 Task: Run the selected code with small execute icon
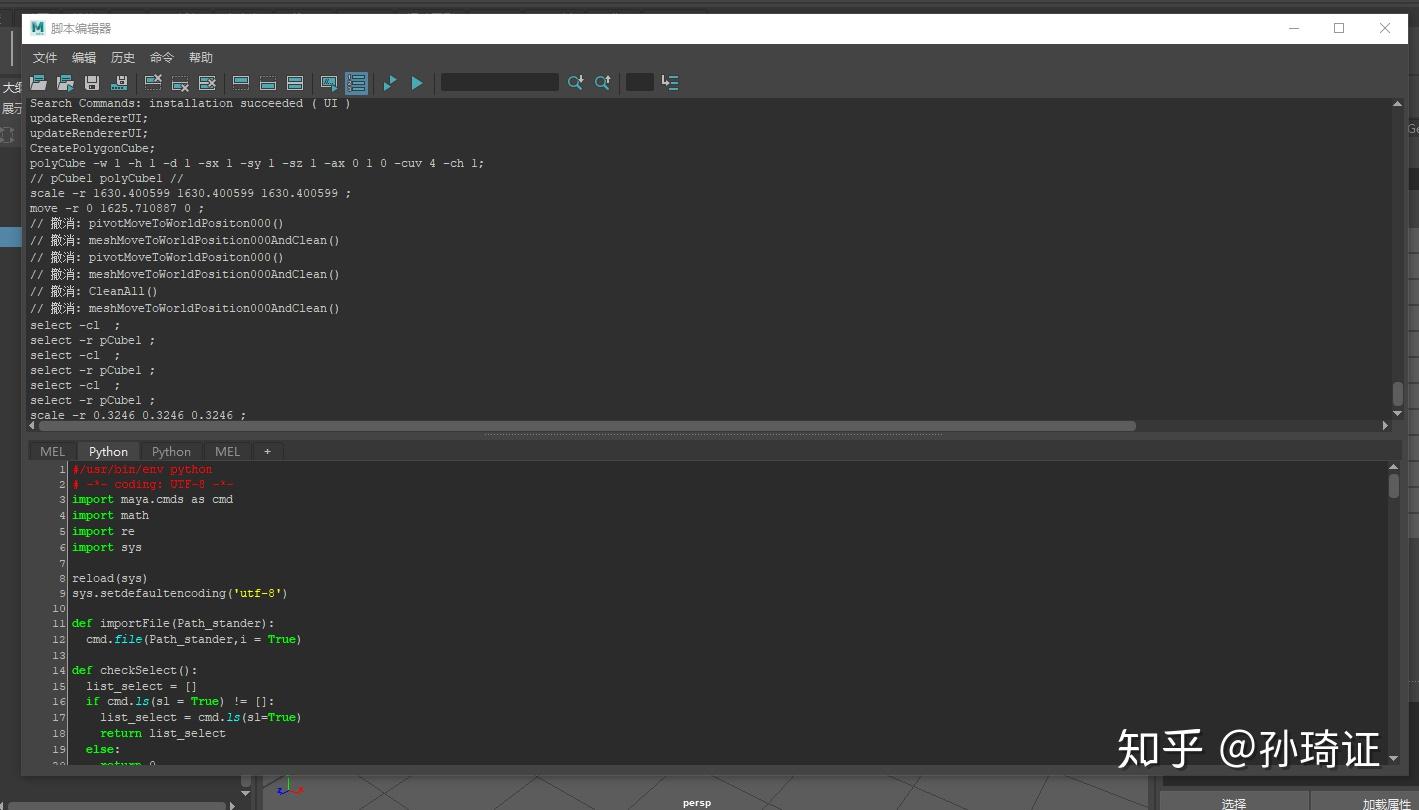tap(389, 83)
